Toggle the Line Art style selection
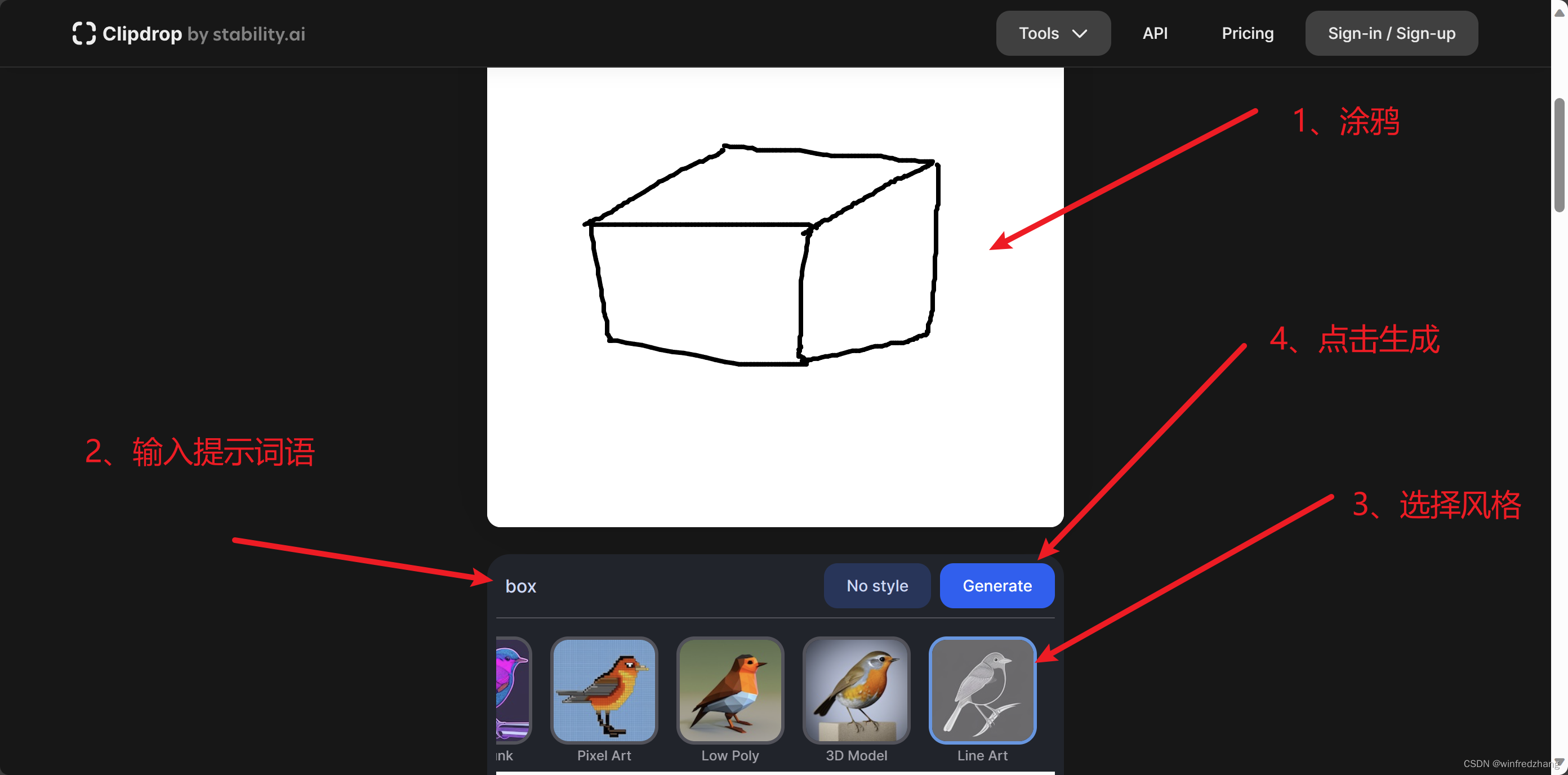Screen dimensions: 1568x775 point(983,691)
